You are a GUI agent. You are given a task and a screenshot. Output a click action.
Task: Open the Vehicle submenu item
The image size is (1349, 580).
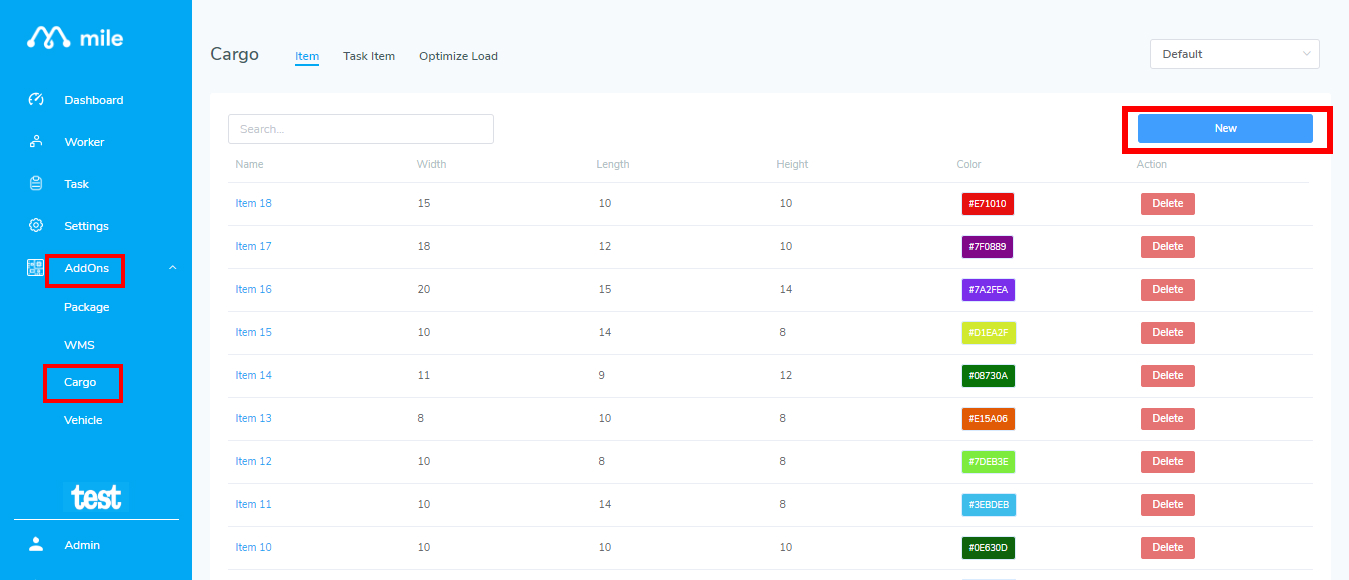click(x=83, y=420)
